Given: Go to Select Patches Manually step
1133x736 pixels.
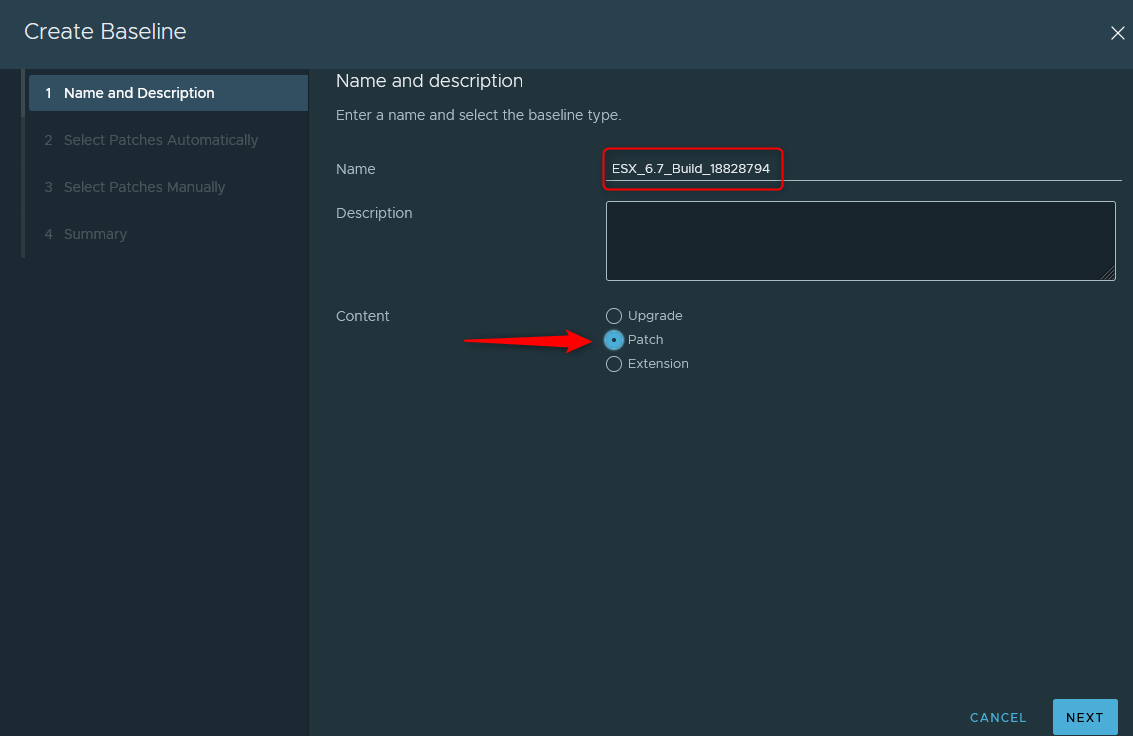Looking at the screenshot, I should (x=144, y=187).
